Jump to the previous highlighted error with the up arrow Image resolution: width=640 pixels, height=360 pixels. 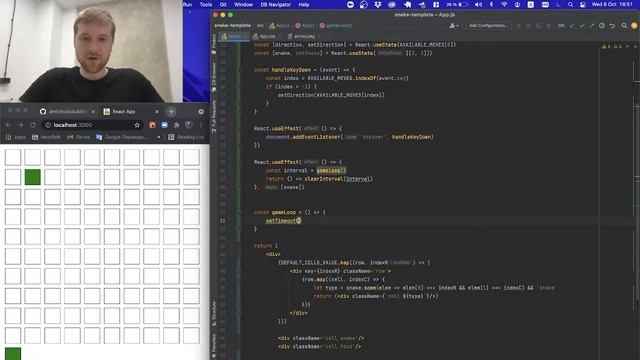(x=628, y=46)
